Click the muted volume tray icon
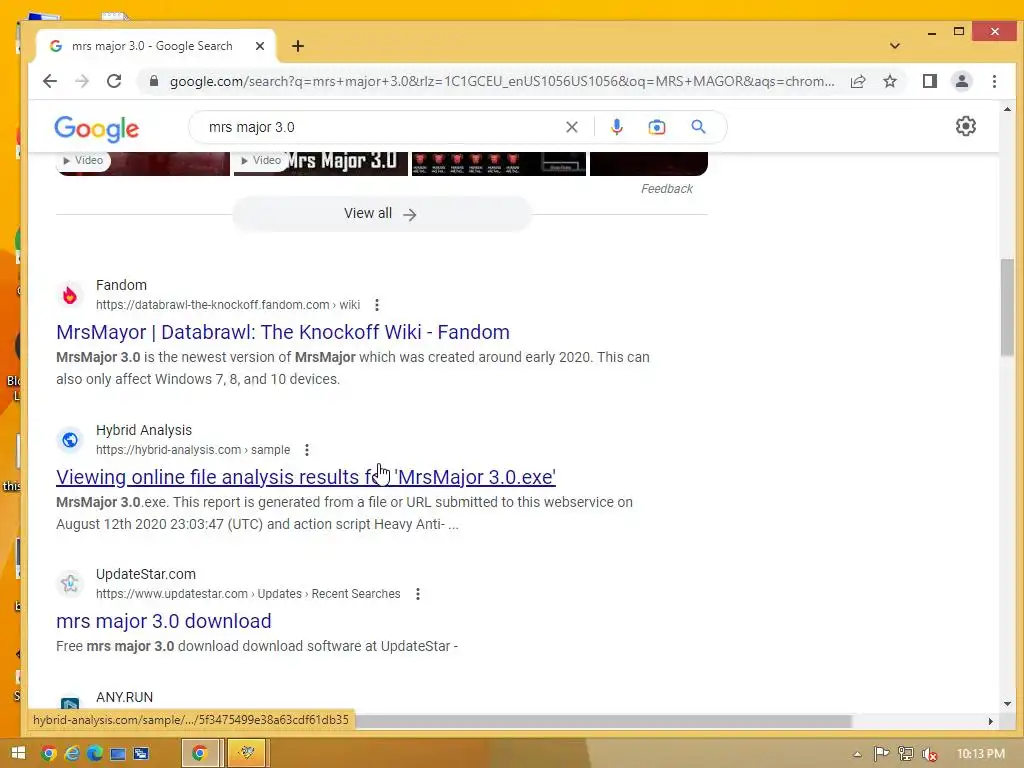 click(930, 754)
